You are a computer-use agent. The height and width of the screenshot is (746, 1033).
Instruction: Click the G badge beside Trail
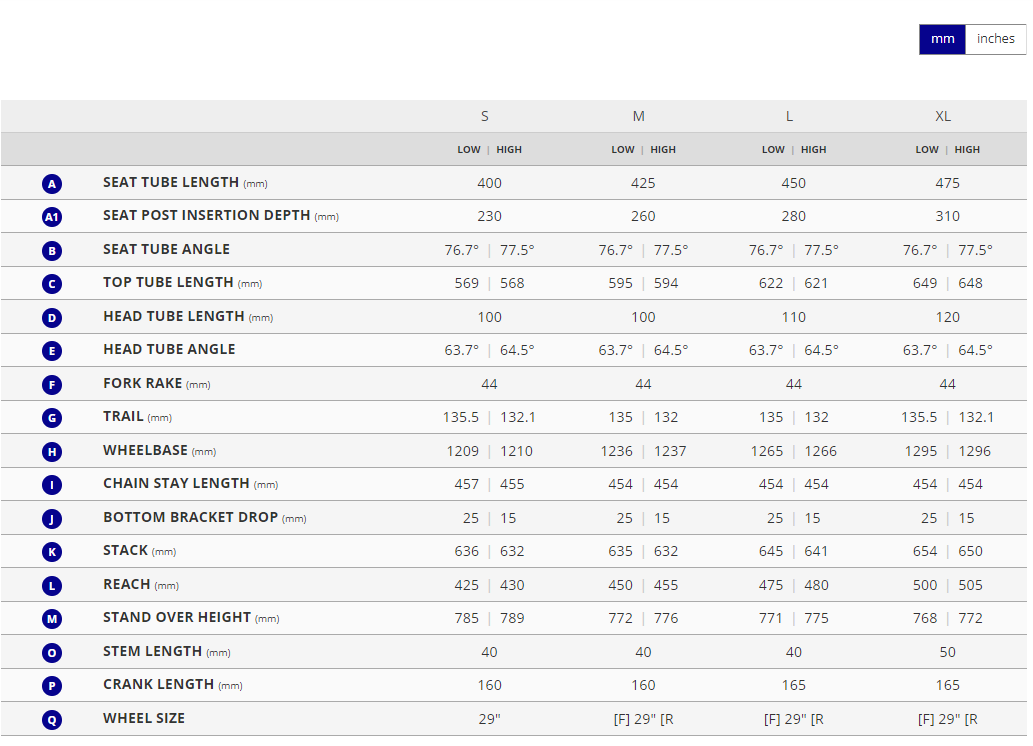pos(52,417)
